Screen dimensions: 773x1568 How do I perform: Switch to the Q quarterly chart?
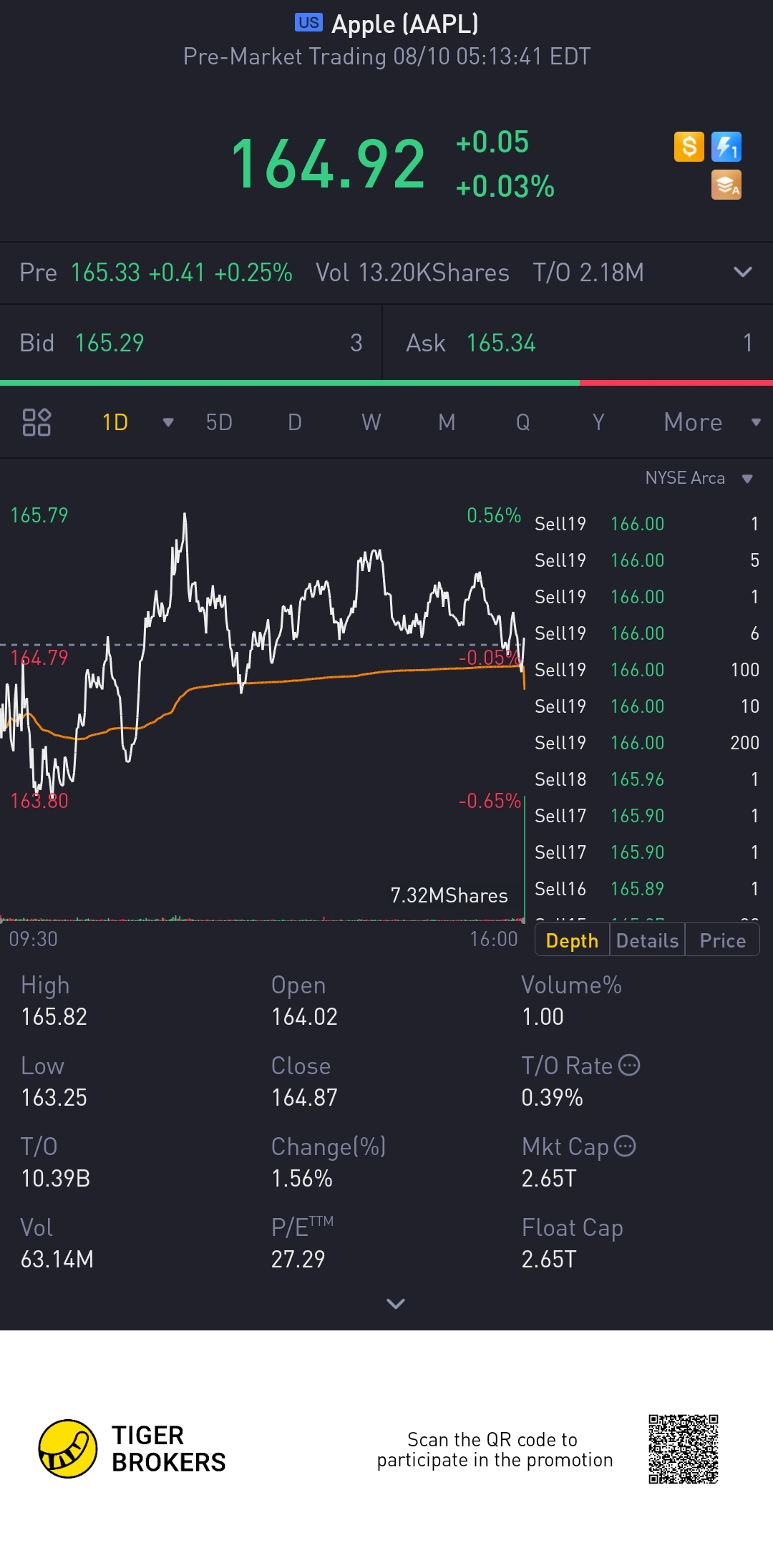click(523, 422)
